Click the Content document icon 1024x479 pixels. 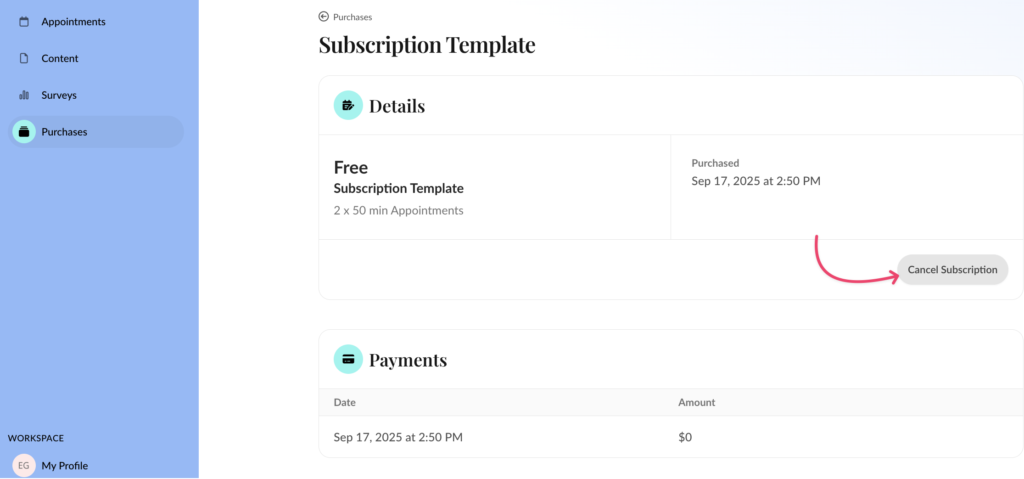point(24,58)
